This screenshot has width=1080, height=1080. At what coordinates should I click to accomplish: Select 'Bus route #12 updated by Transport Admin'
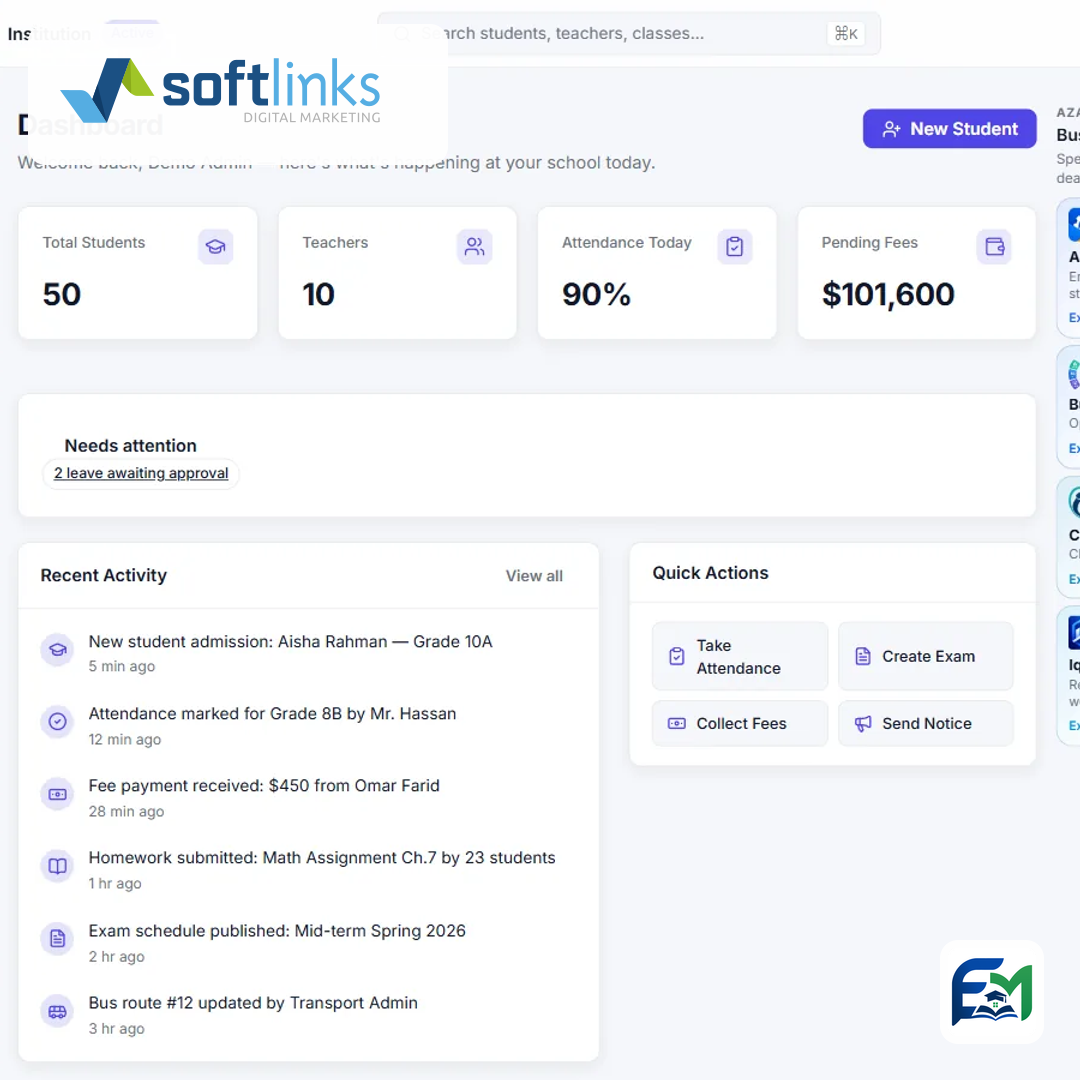point(253,1004)
